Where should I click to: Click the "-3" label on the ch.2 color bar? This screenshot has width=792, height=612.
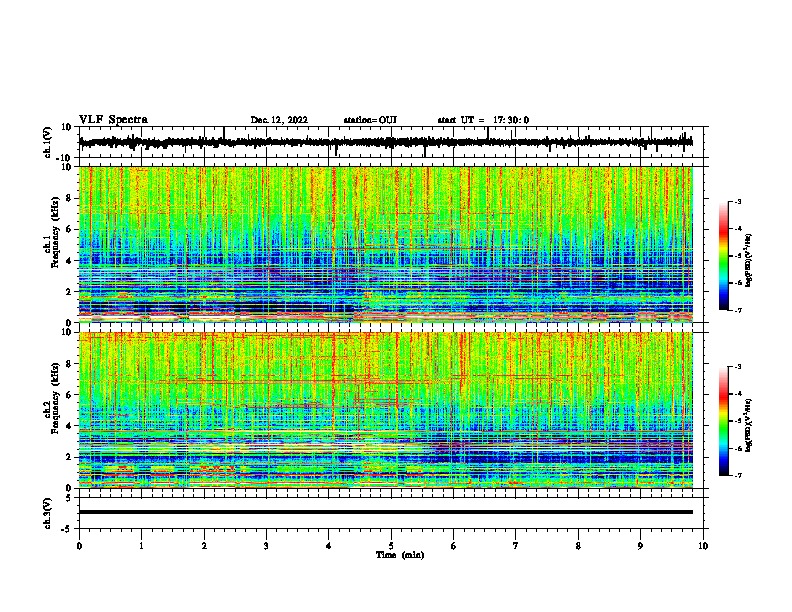[x=737, y=367]
